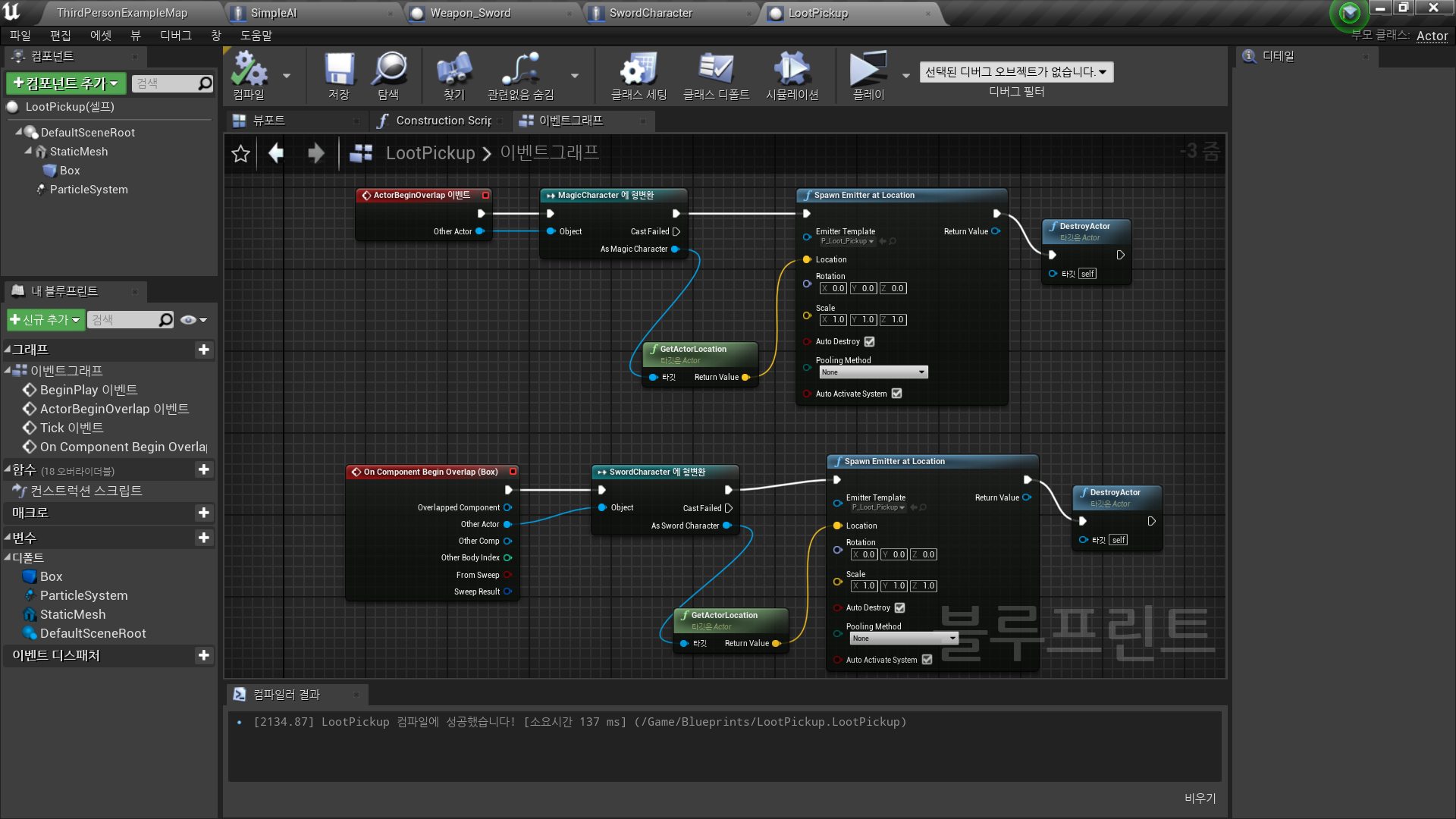Screen dimensions: 1456x819
Task: Open the debug object filter dropdown
Action: [x=1015, y=72]
